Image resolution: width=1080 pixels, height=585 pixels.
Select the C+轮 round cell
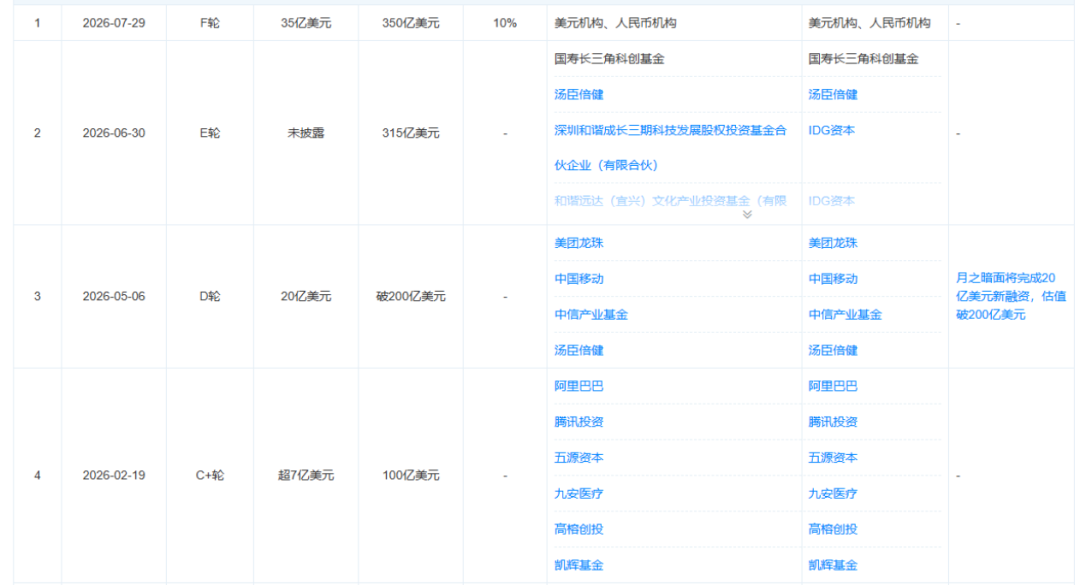[210, 475]
